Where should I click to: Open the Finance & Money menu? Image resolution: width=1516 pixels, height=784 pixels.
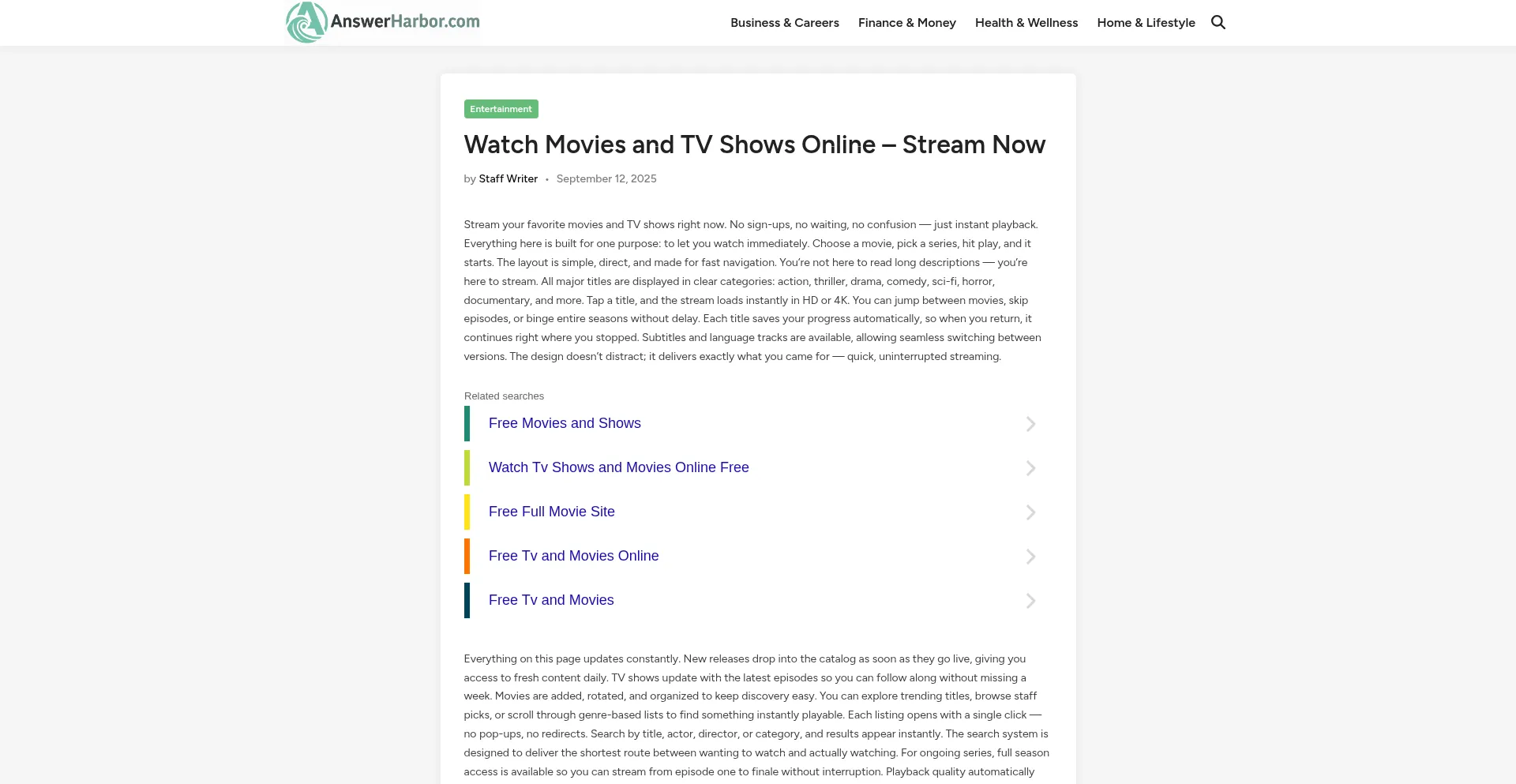906,23
